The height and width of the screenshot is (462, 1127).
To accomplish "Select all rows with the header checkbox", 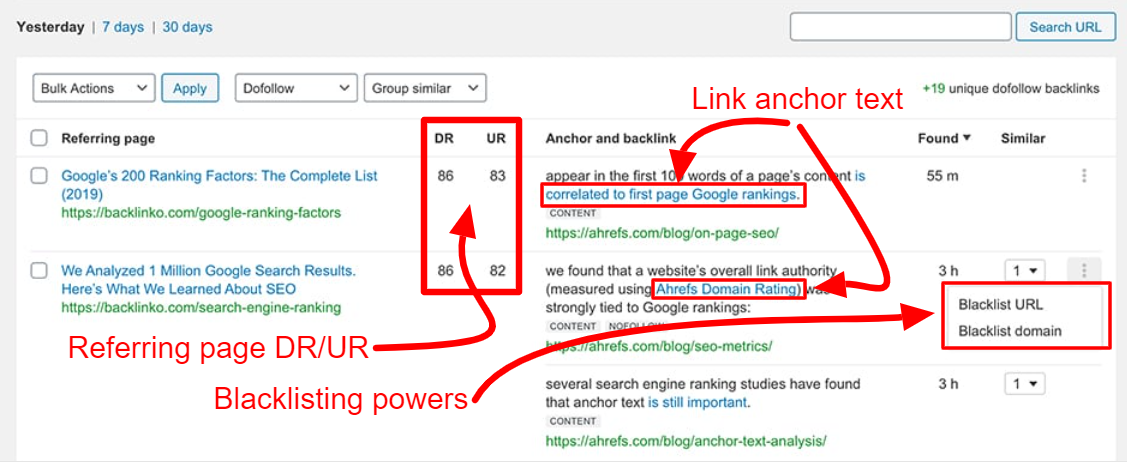I will point(39,138).
